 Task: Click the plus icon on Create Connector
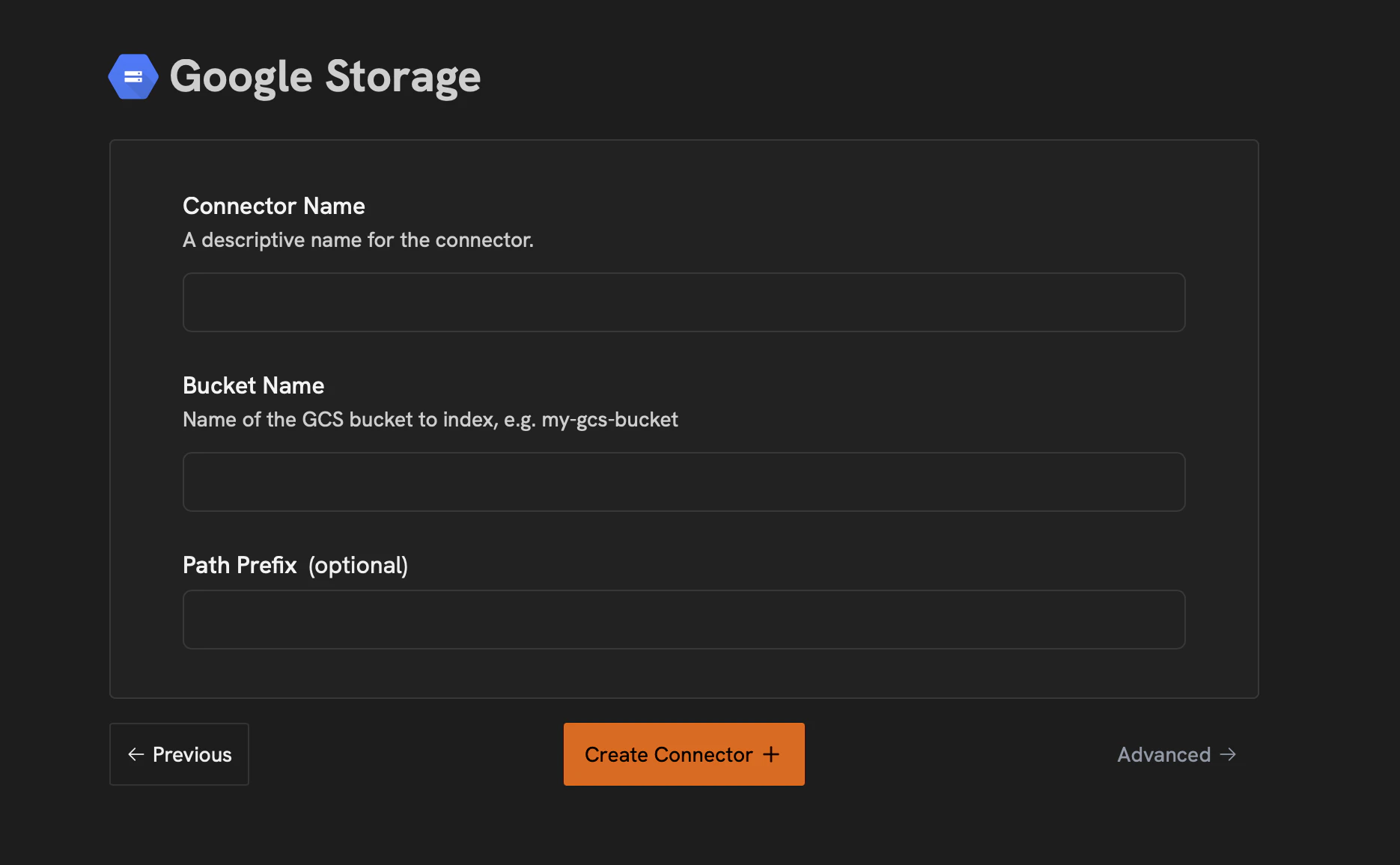[x=771, y=754]
